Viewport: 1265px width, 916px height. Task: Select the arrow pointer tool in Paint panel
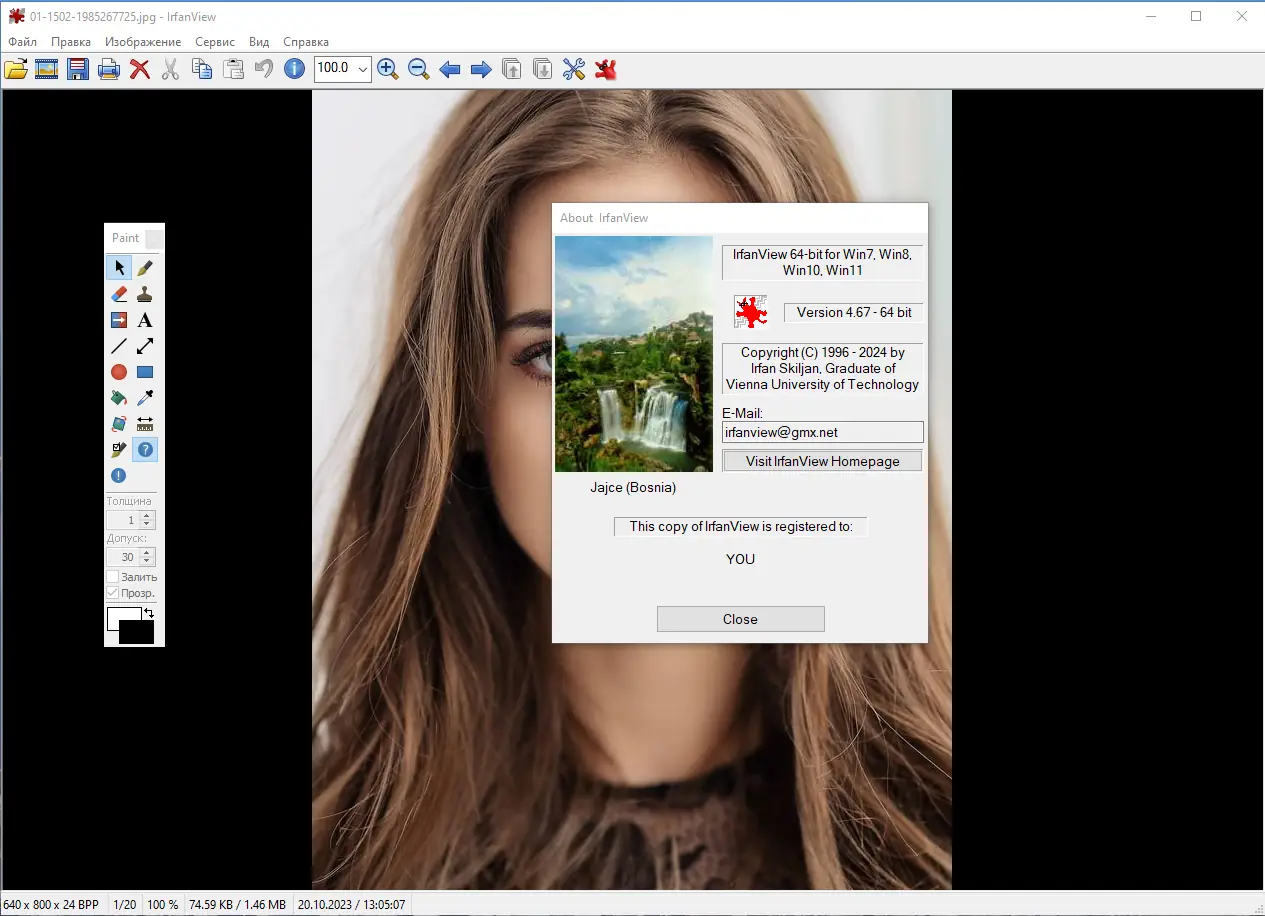coord(119,268)
